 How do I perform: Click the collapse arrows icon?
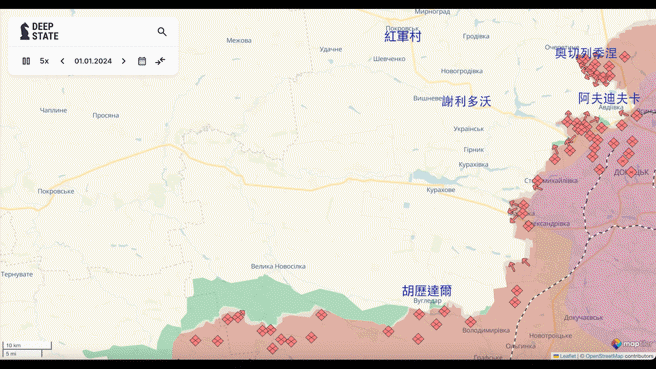click(160, 61)
